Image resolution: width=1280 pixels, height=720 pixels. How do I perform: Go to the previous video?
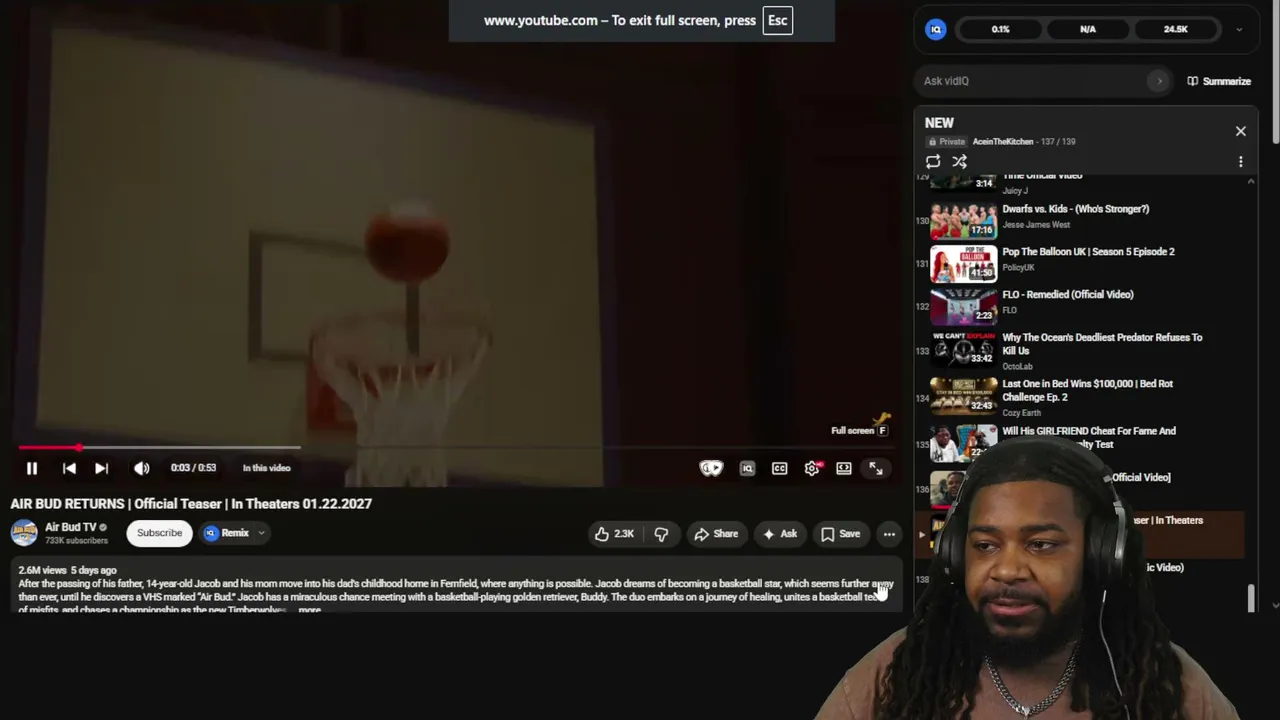click(x=69, y=468)
